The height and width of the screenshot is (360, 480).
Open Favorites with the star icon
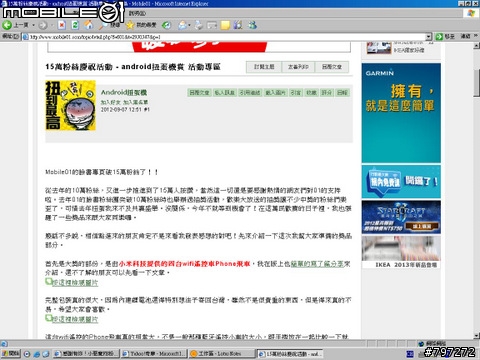pyautogui.click(x=141, y=25)
